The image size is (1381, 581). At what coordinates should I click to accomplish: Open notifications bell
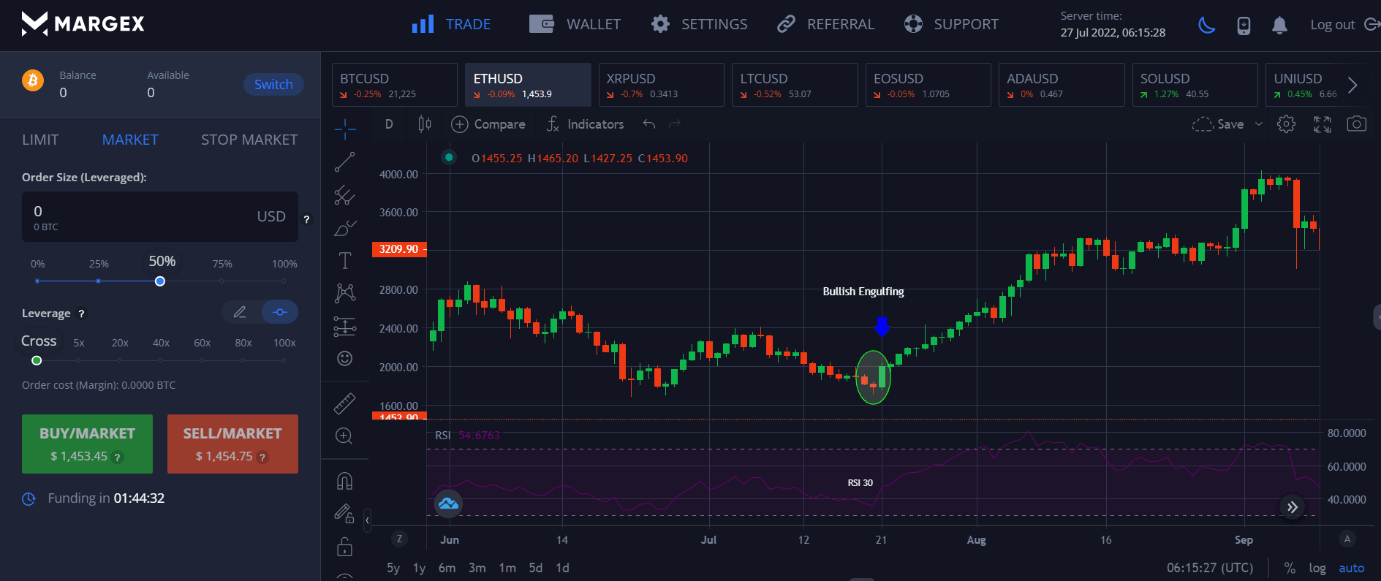pyautogui.click(x=1279, y=25)
